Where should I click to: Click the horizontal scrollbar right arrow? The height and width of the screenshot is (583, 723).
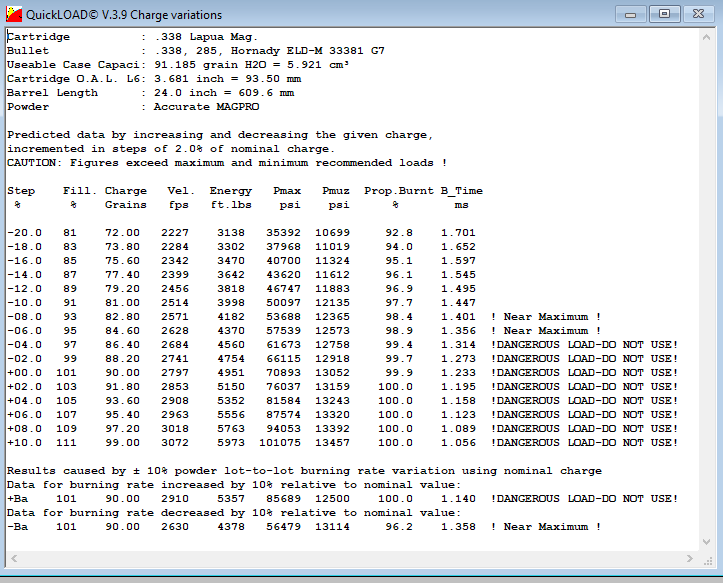tap(690, 559)
